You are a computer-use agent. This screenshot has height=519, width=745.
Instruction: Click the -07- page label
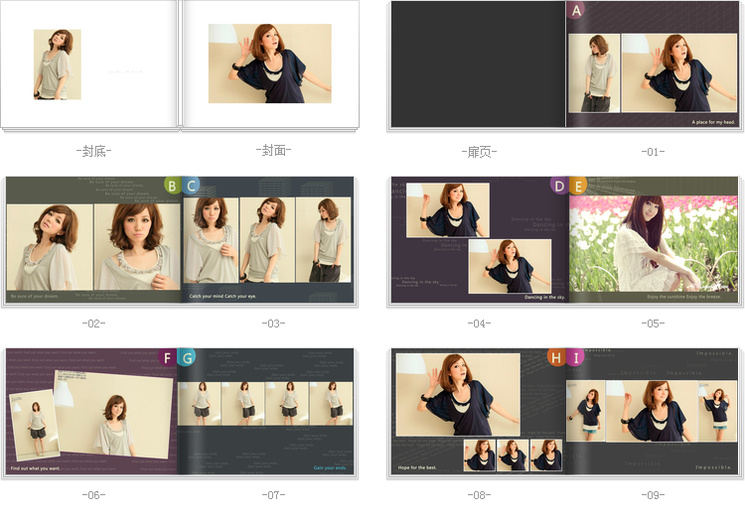pyautogui.click(x=274, y=495)
